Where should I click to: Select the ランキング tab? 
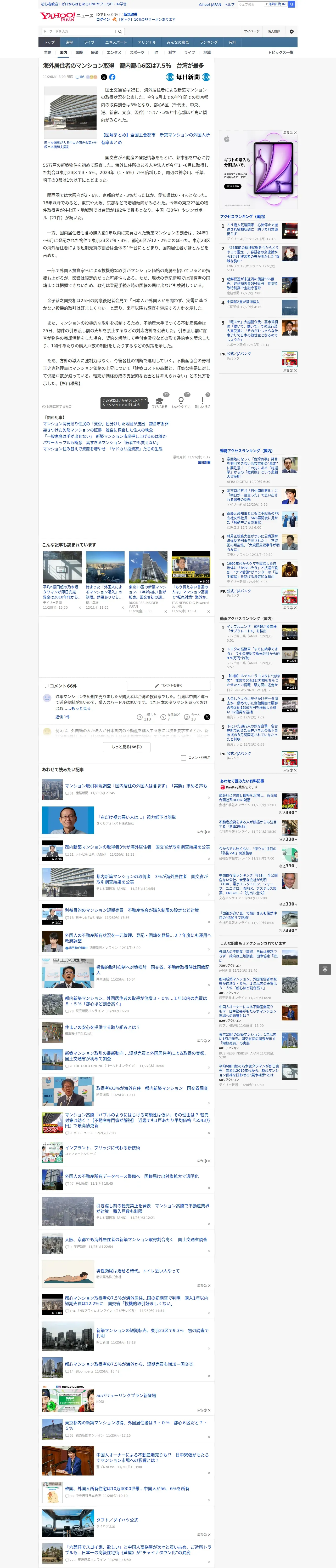[x=209, y=43]
